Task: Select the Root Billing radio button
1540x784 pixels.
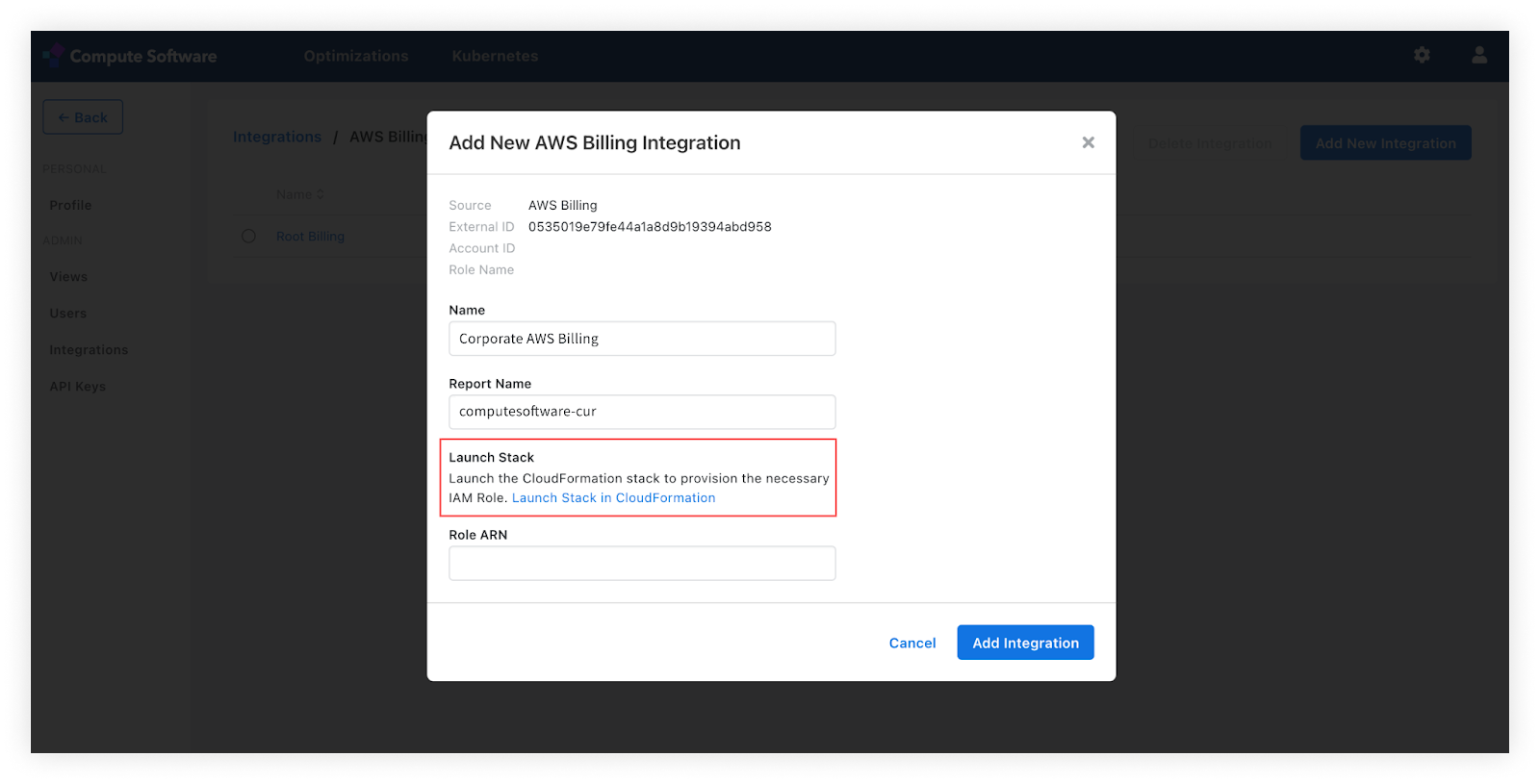Action: (249, 236)
